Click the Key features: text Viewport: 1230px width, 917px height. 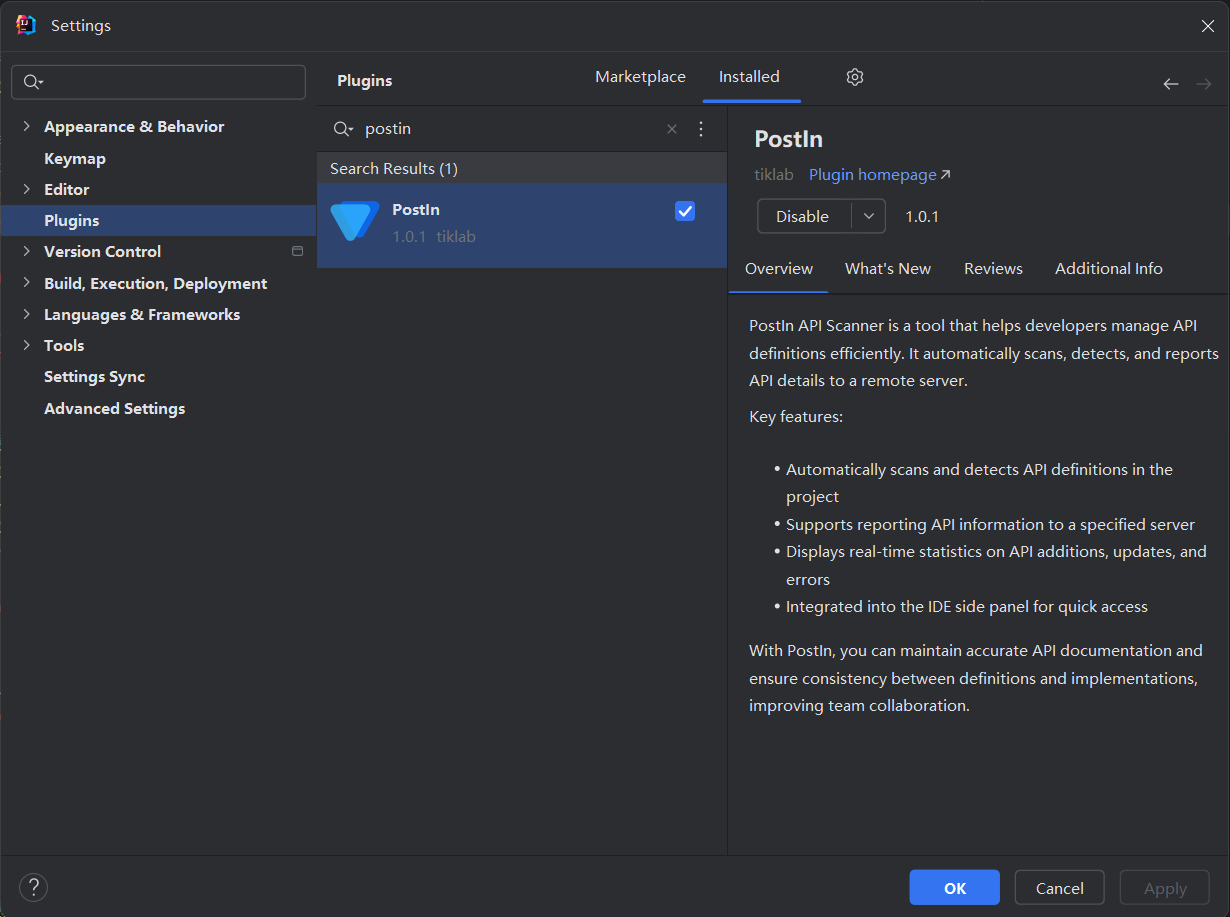[796, 416]
